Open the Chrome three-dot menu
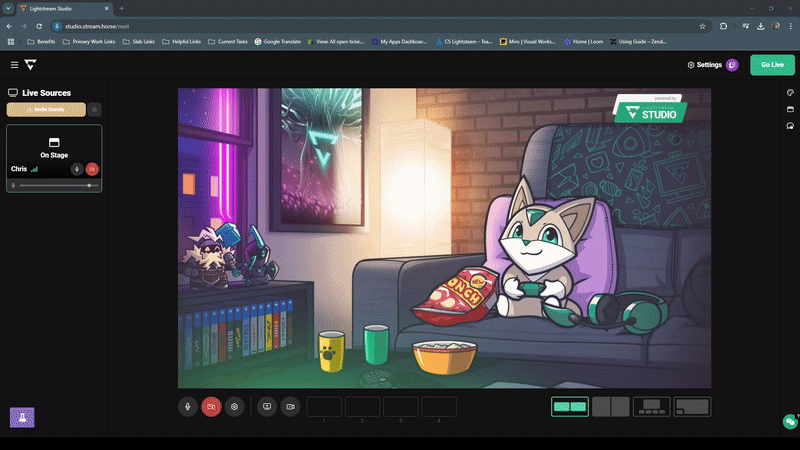The height and width of the screenshot is (450, 800). [x=791, y=26]
